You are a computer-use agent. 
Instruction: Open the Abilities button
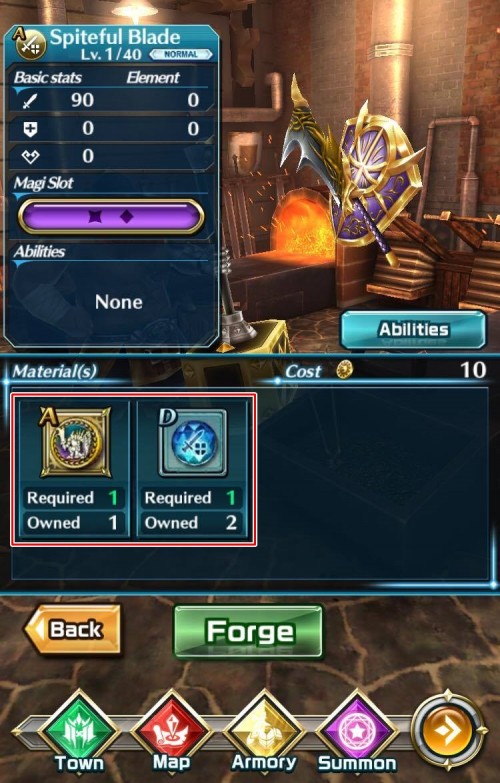coord(413,330)
